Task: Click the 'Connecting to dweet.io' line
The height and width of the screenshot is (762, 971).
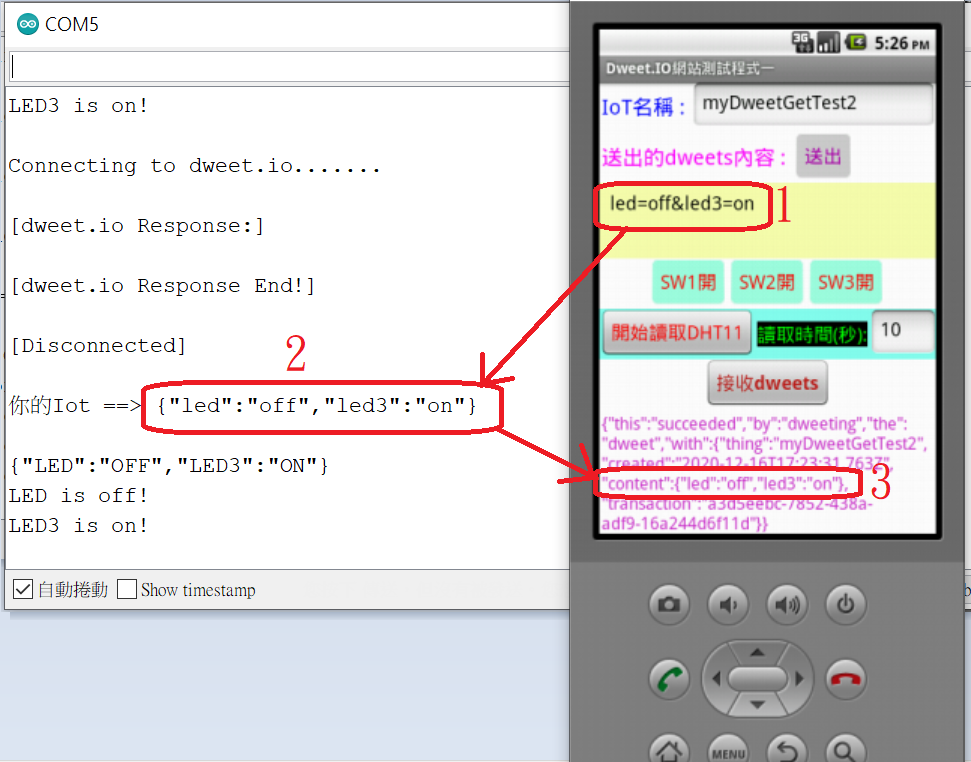Action: click(x=194, y=166)
